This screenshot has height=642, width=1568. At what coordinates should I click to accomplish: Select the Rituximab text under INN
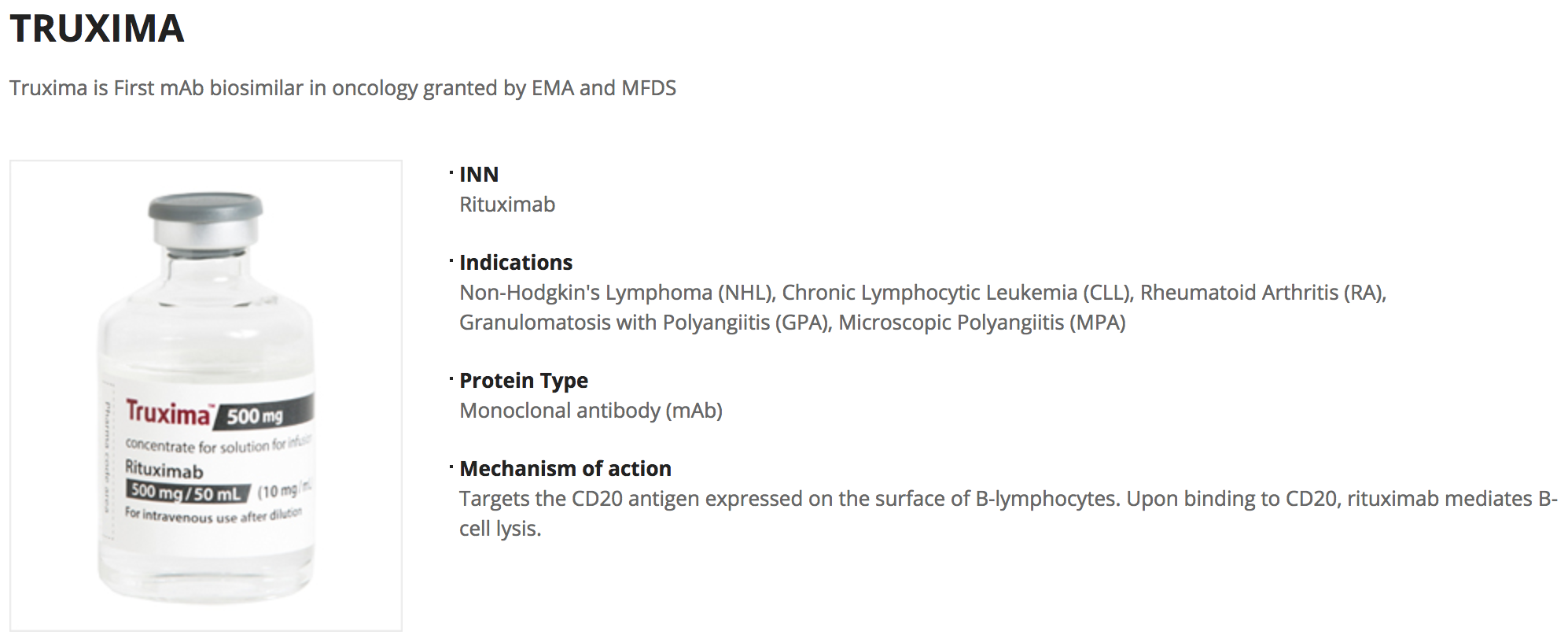(507, 205)
